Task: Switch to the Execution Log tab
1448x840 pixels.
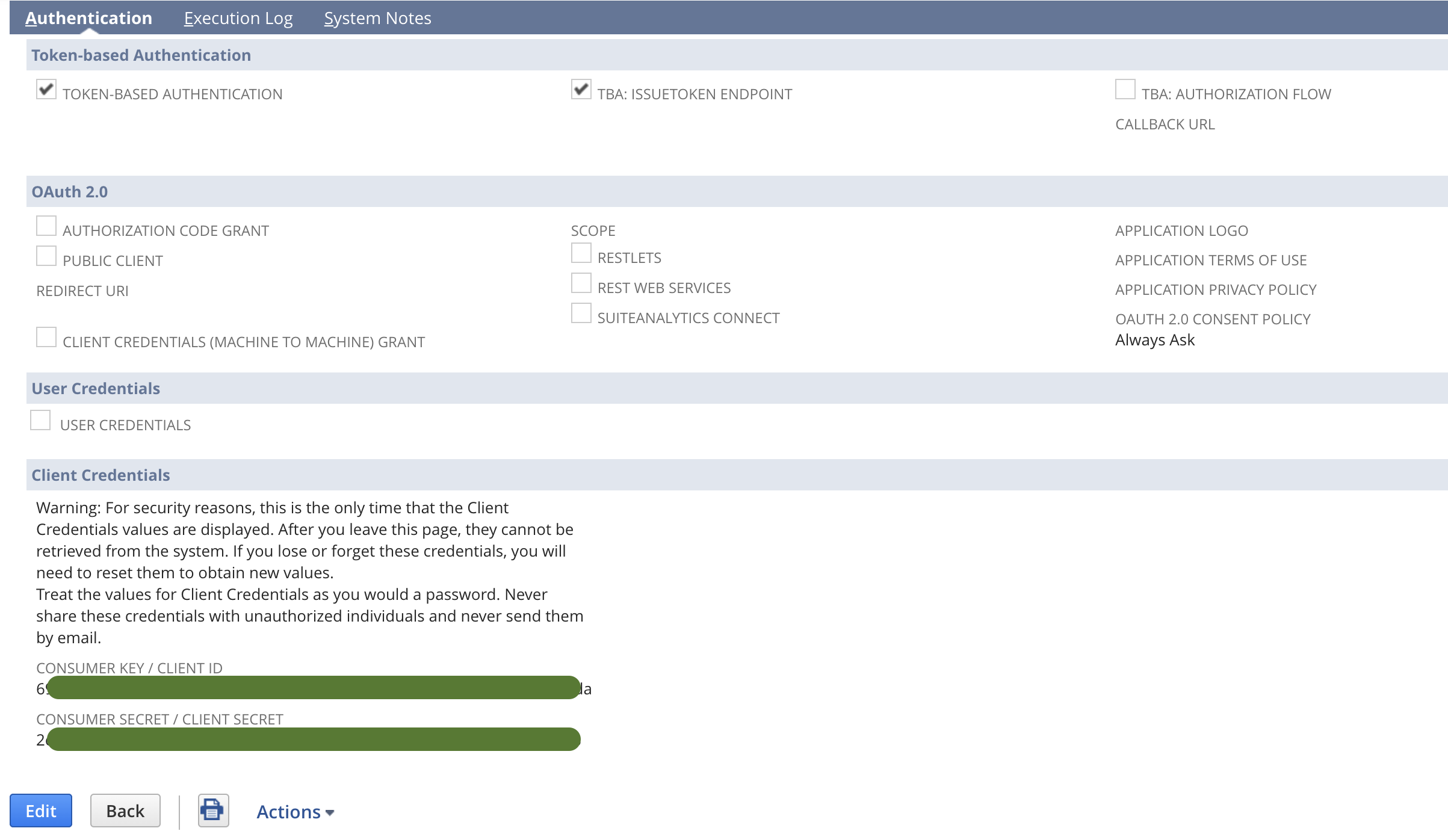Action: point(238,17)
